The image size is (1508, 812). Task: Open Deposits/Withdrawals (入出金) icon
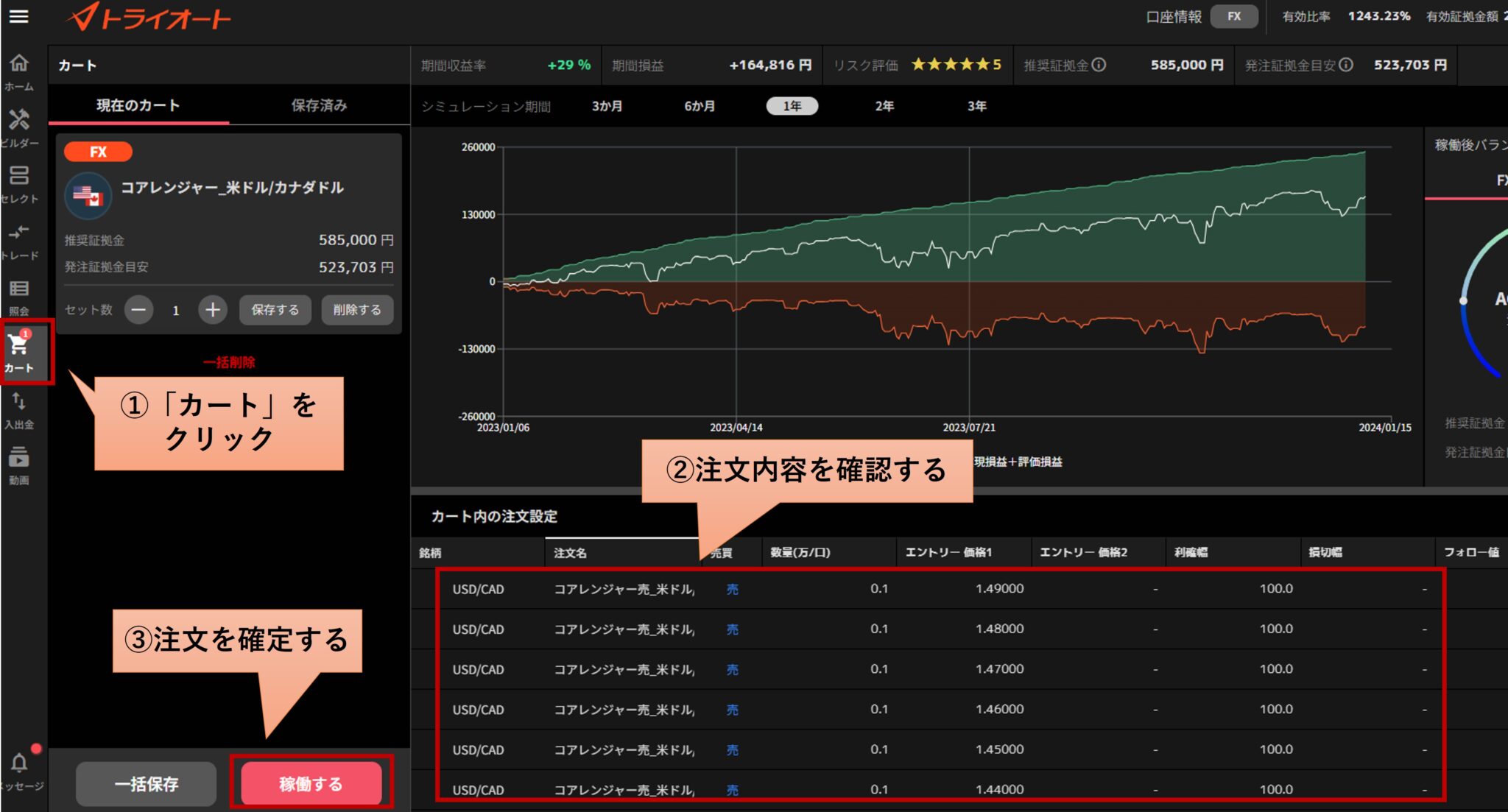(x=19, y=411)
